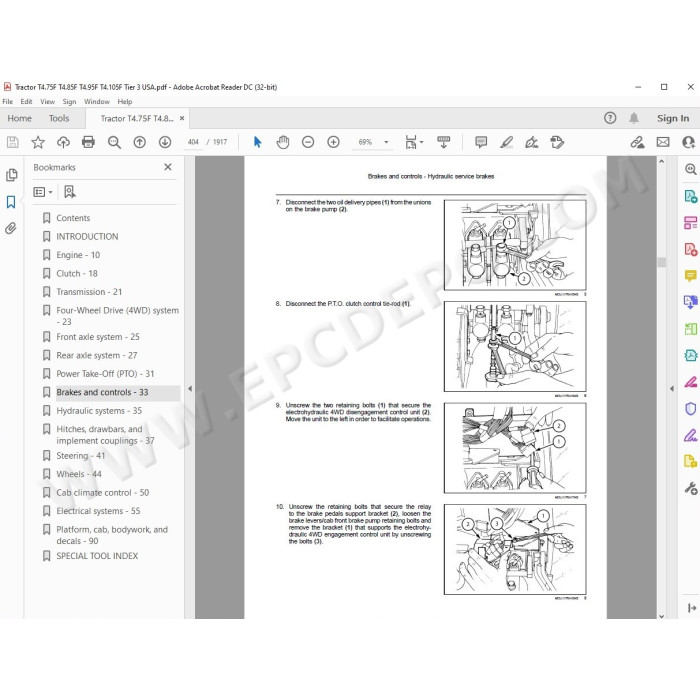
Task: Open More Tools wrench icon in right pane
Action: tap(691, 488)
